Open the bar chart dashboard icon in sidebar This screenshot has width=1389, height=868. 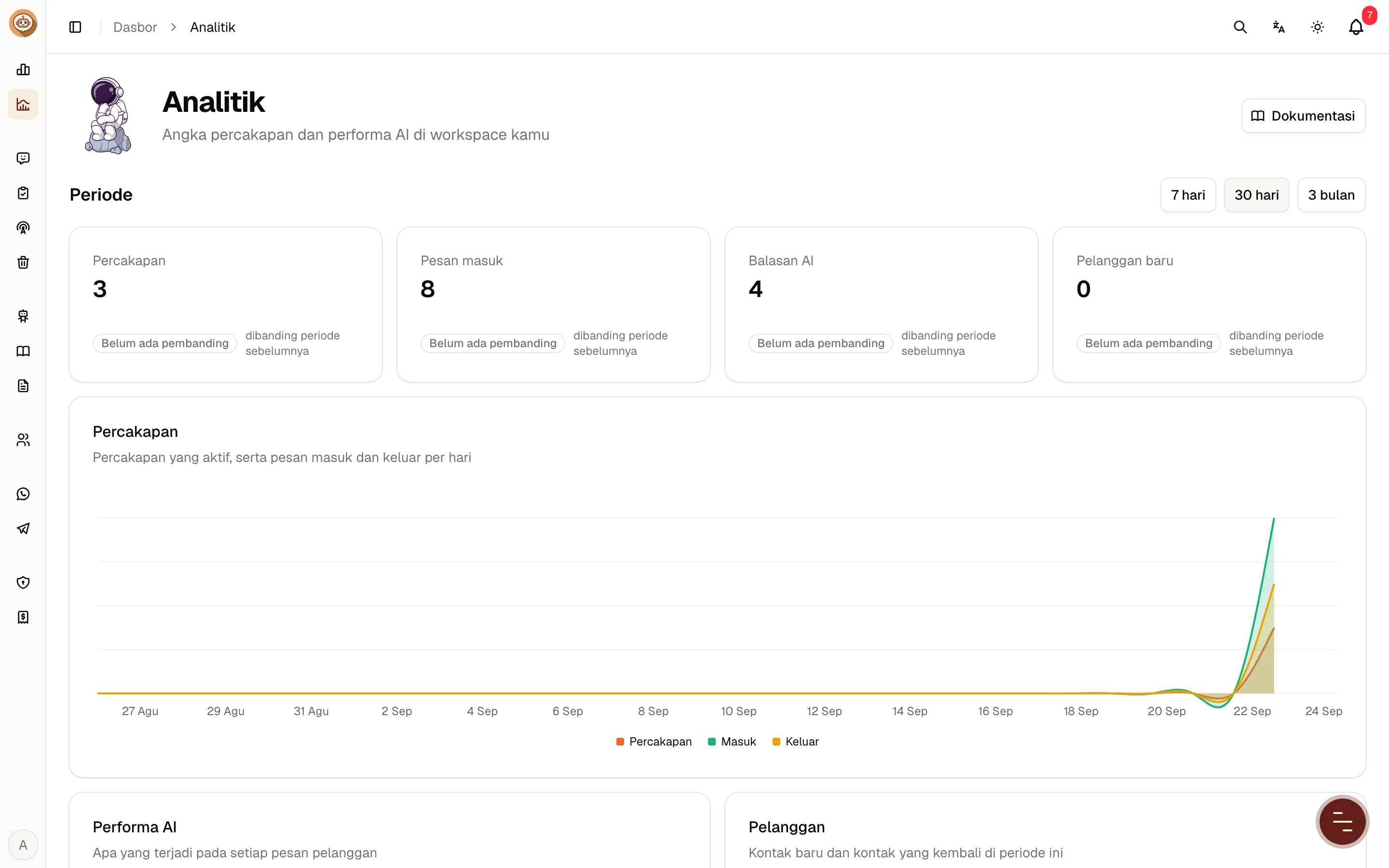[23, 69]
